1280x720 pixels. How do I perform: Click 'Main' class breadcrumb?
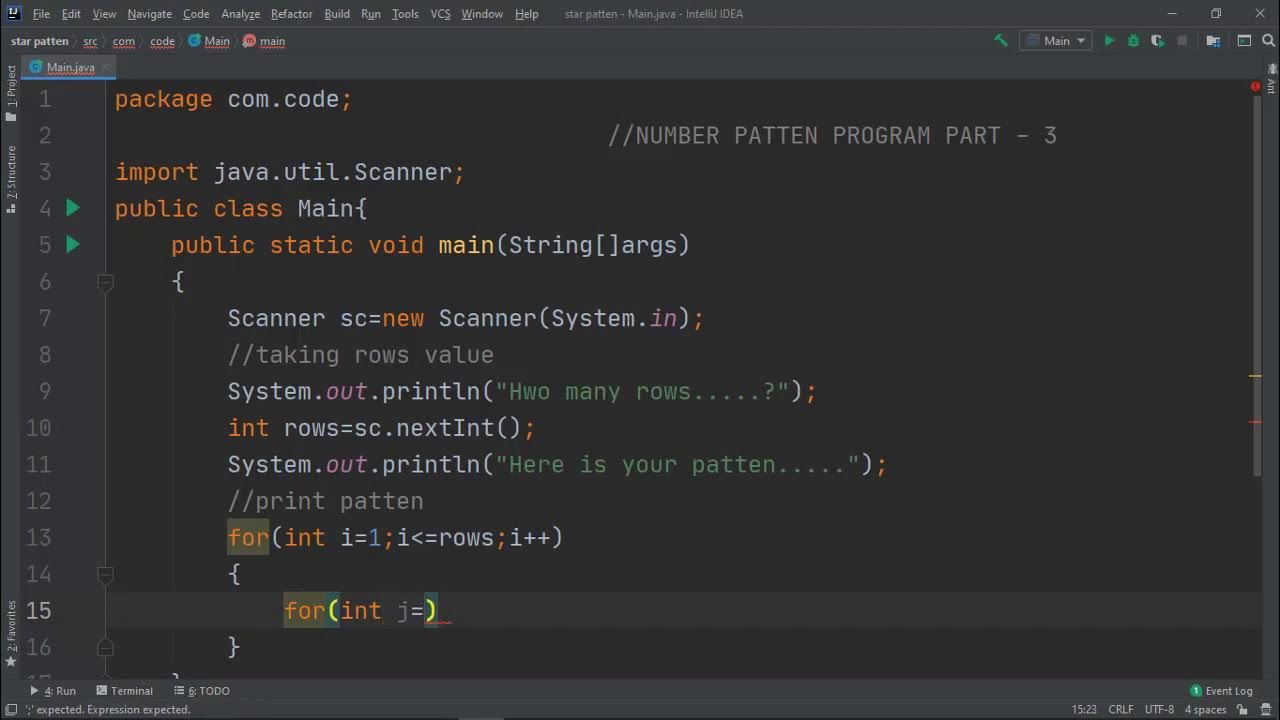tap(208, 41)
